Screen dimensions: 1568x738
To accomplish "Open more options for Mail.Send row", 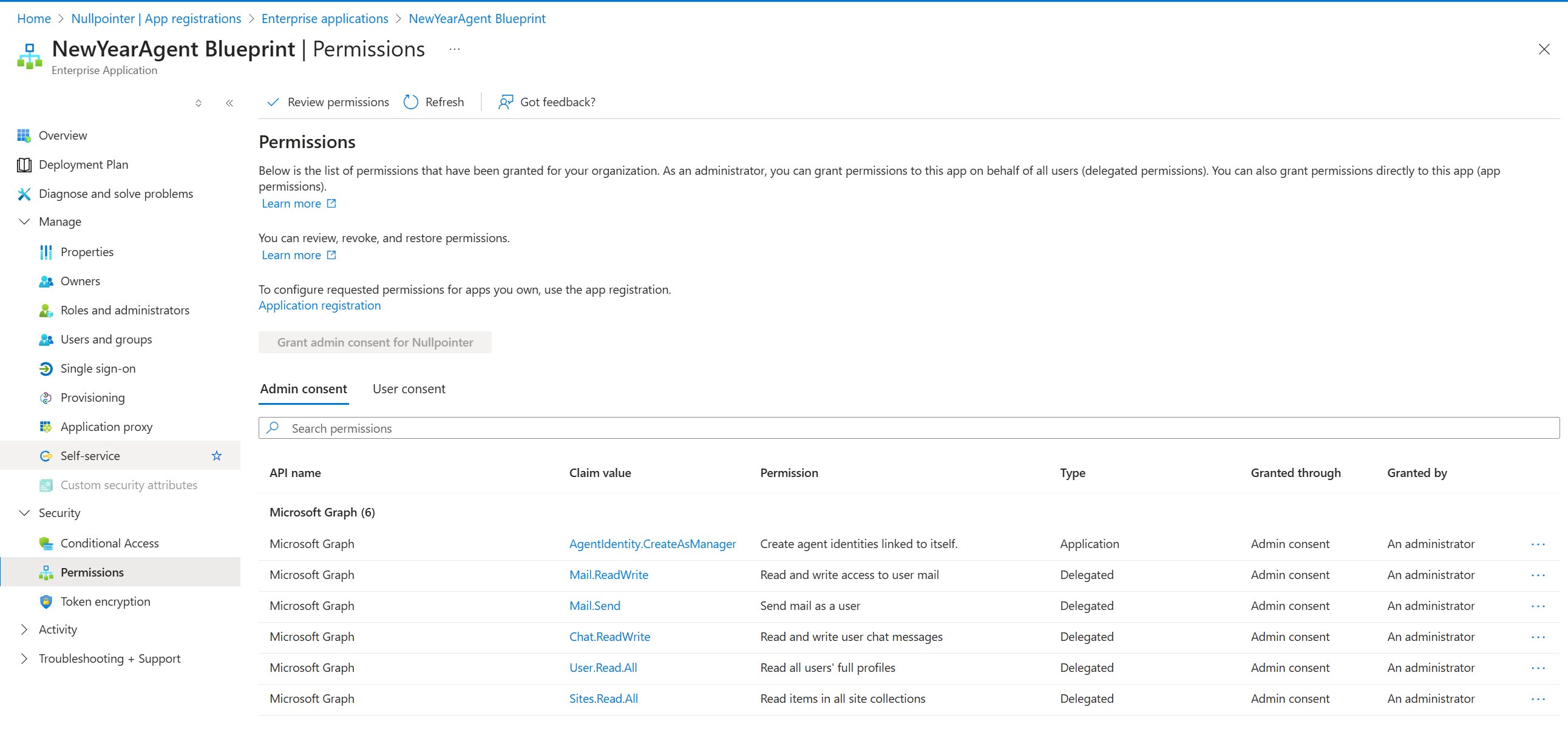I will tap(1538, 606).
